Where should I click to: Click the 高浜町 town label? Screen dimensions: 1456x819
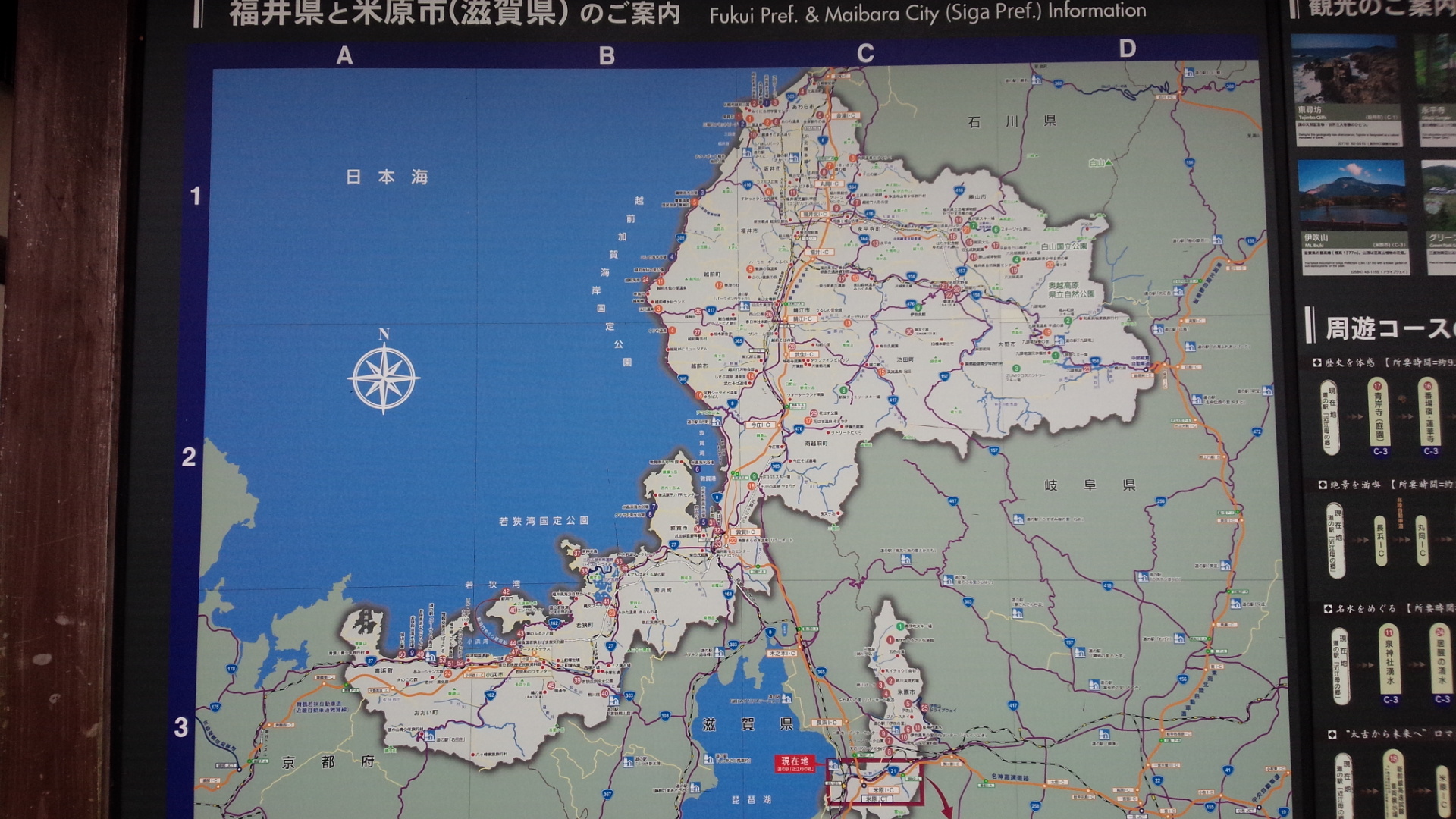[x=384, y=671]
